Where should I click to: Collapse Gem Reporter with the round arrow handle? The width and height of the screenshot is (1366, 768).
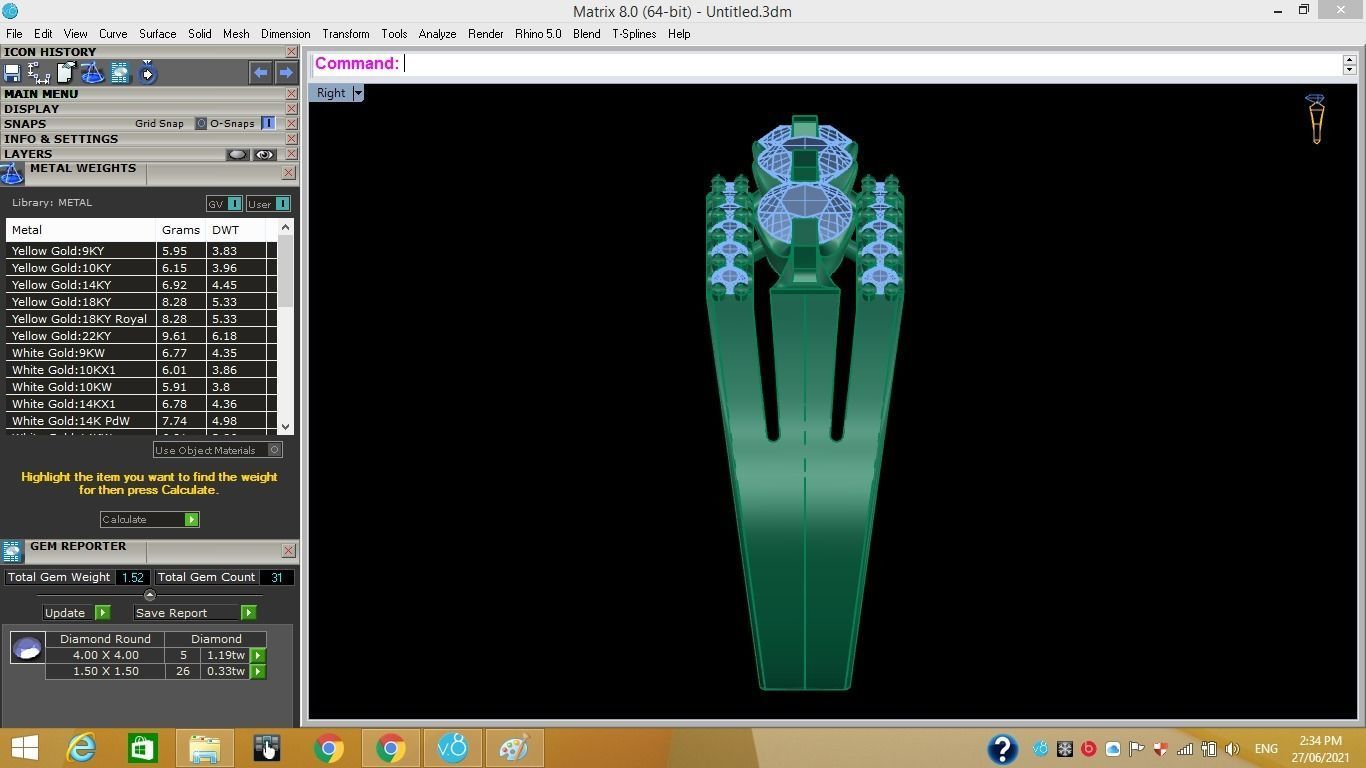pos(150,595)
